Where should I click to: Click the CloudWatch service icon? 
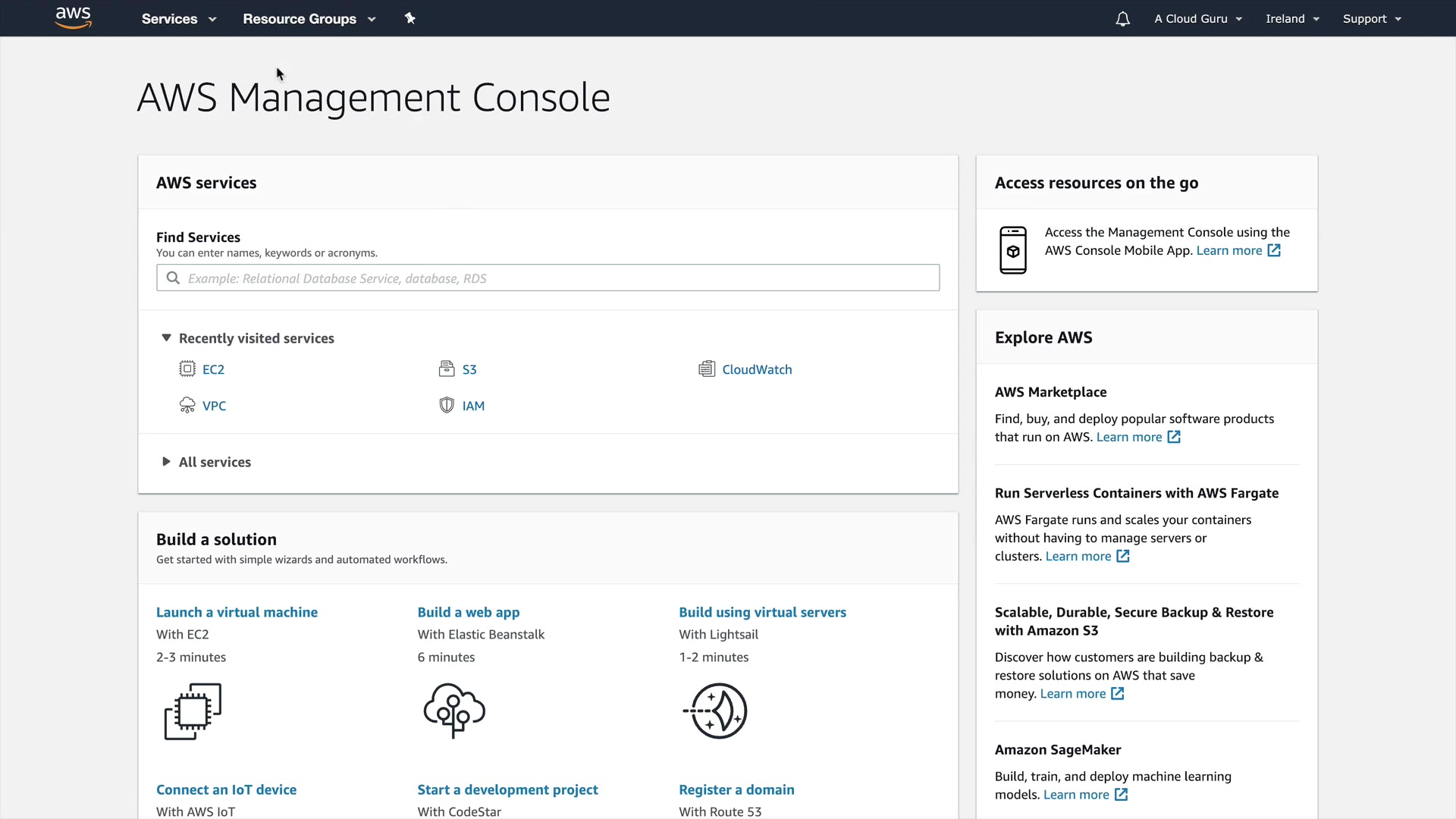[707, 369]
